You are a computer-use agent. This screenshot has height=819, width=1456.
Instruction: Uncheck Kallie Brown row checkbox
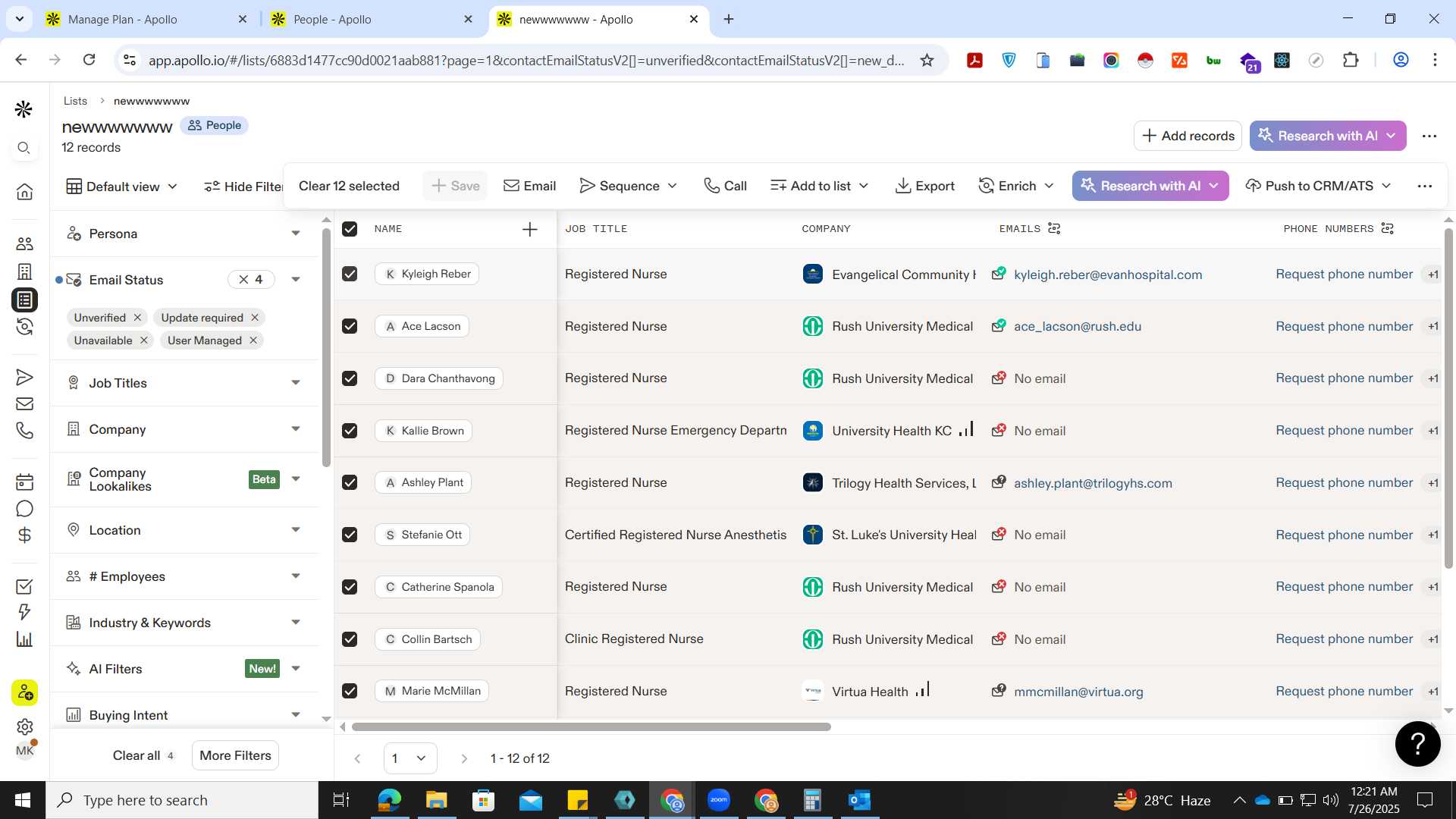[x=350, y=431]
